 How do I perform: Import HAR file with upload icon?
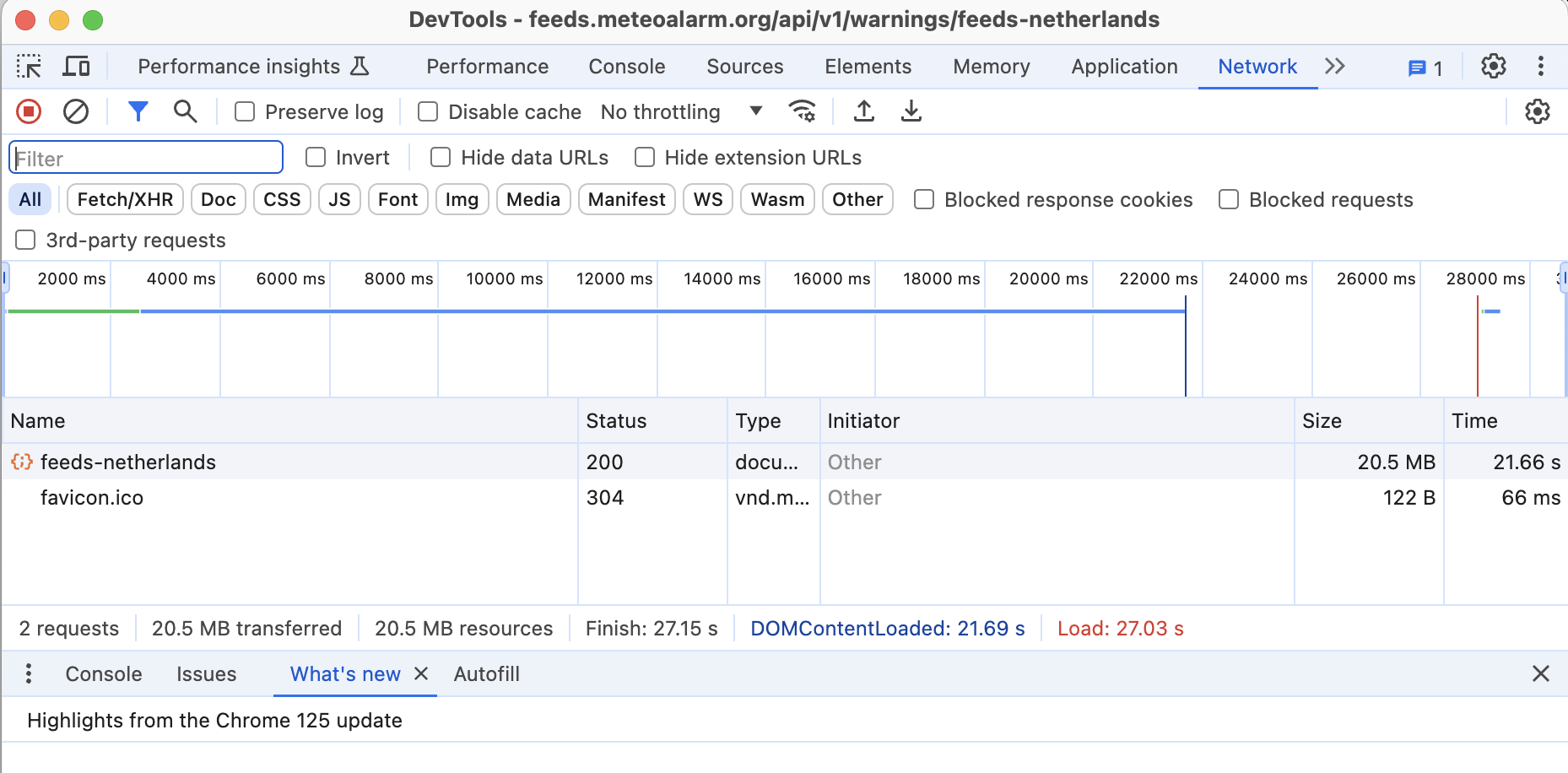[x=863, y=111]
